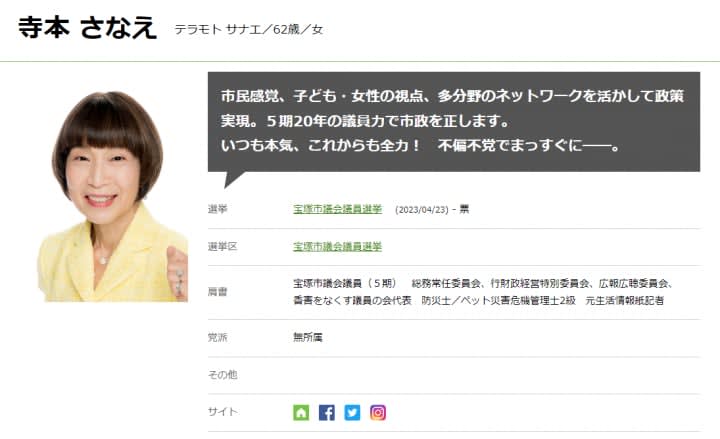Click the 党派 row label
This screenshot has width=720, height=439.
(217, 338)
